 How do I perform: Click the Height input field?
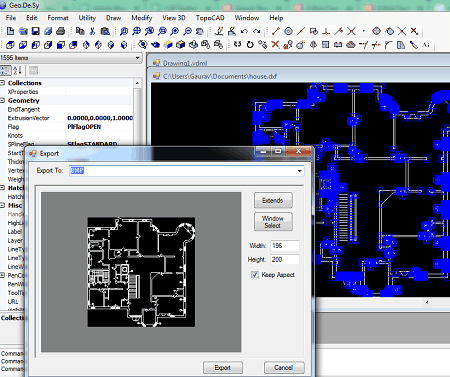coord(285,259)
